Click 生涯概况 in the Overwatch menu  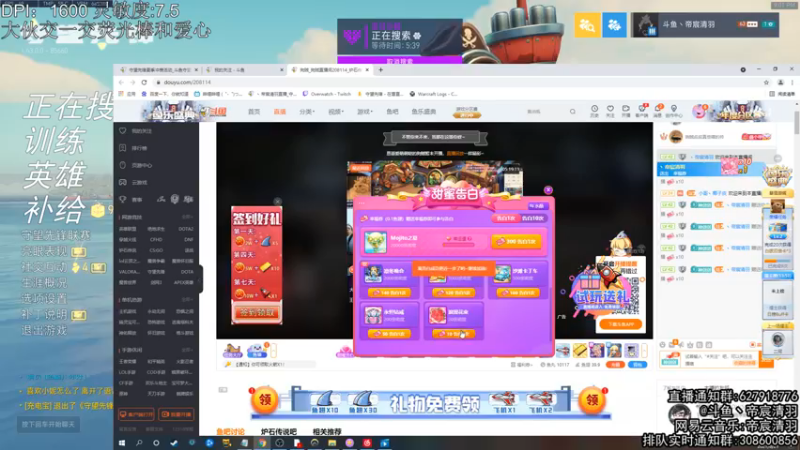(x=44, y=282)
